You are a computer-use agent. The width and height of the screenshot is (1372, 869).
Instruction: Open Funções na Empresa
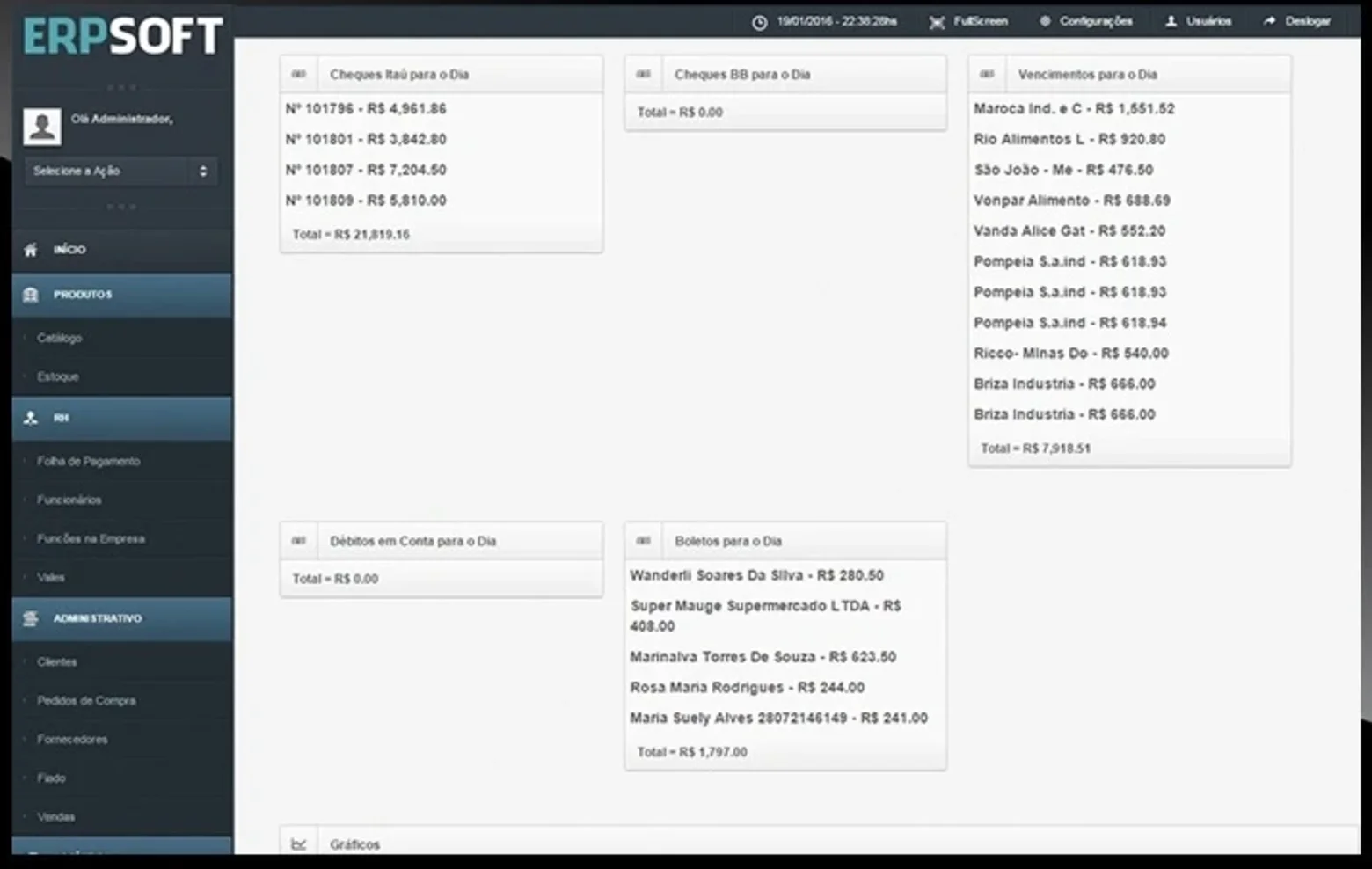[91, 538]
